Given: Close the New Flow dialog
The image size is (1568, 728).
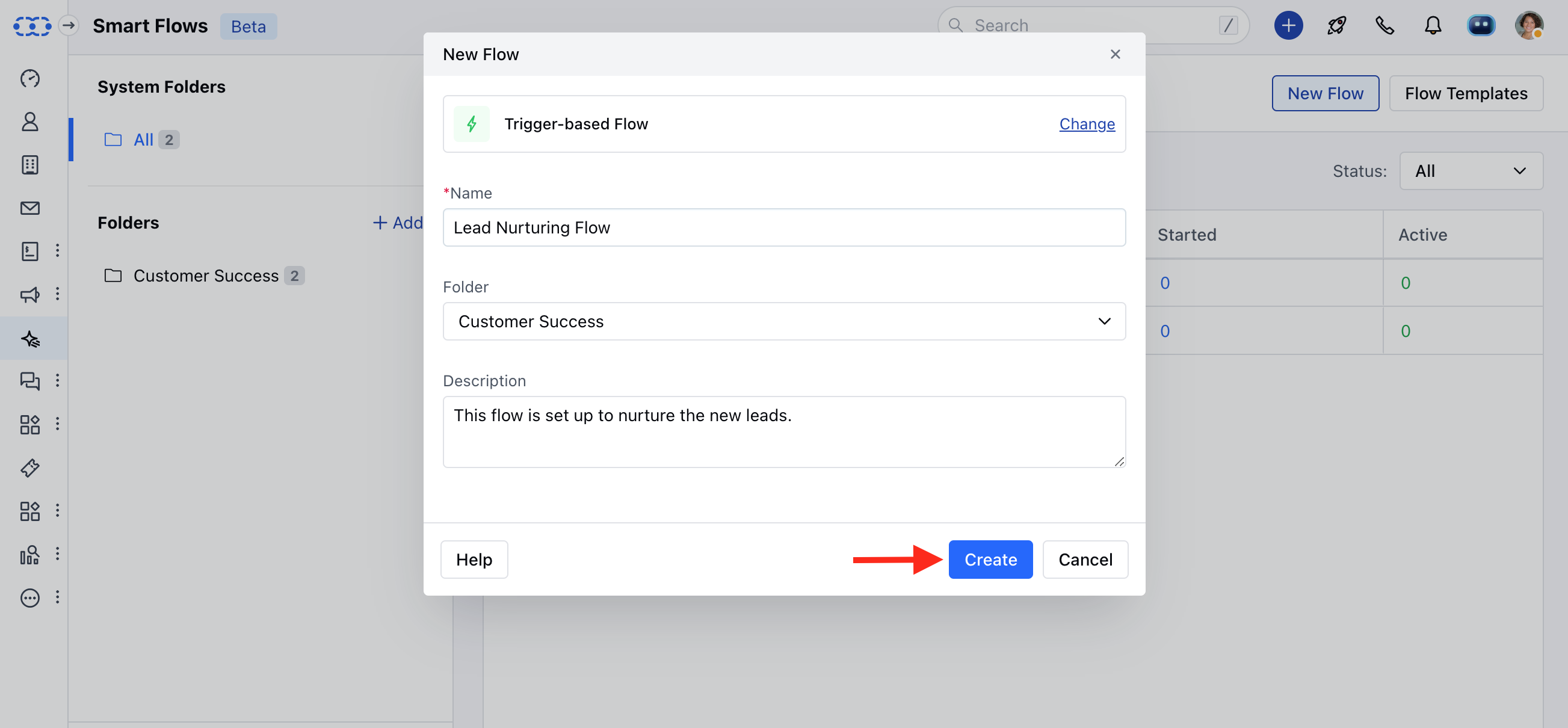Looking at the screenshot, I should 1114,54.
